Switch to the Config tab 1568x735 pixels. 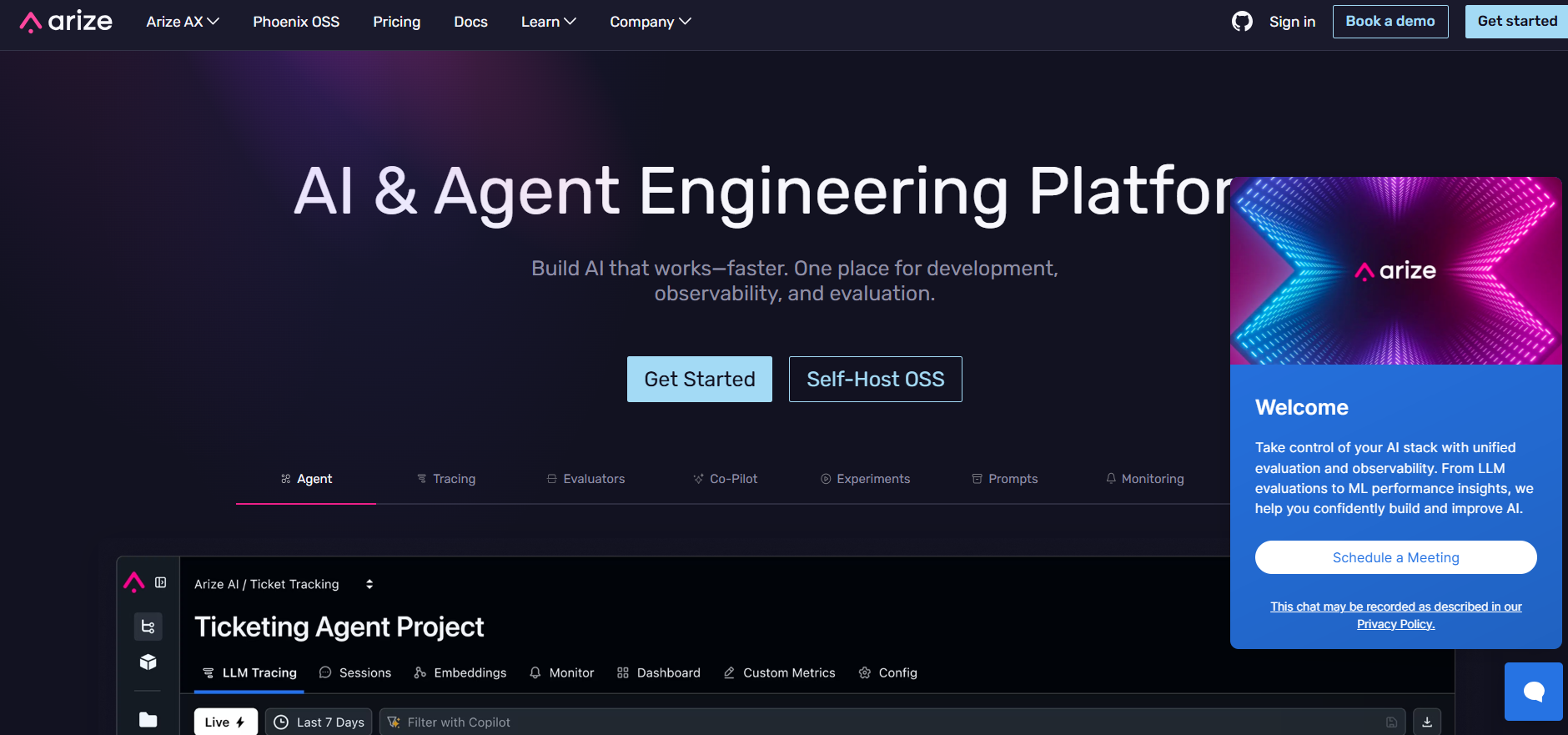[x=888, y=673]
